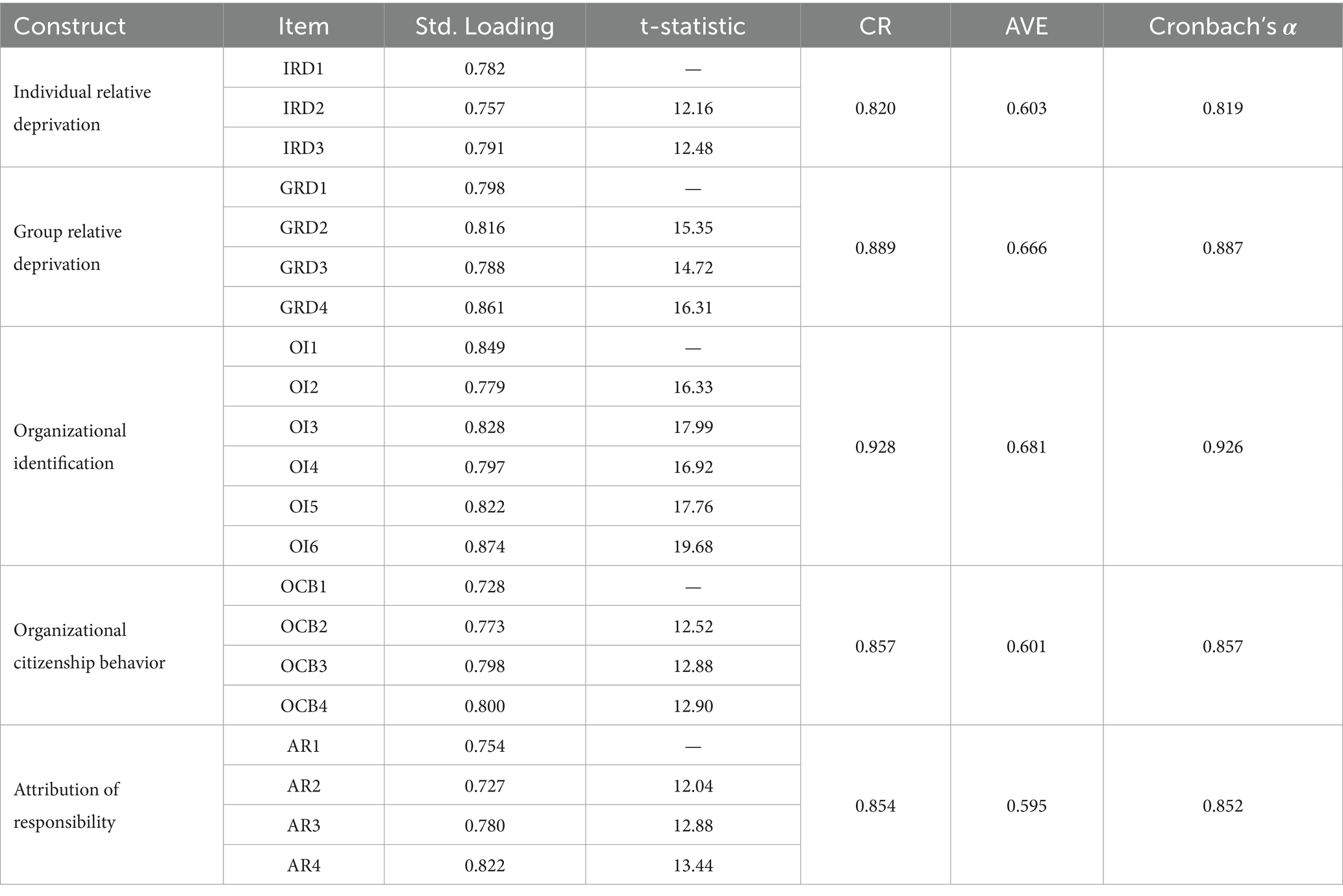Select the Organizational identification construct cell
Image resolution: width=1343 pixels, height=896 pixels.
point(69,446)
